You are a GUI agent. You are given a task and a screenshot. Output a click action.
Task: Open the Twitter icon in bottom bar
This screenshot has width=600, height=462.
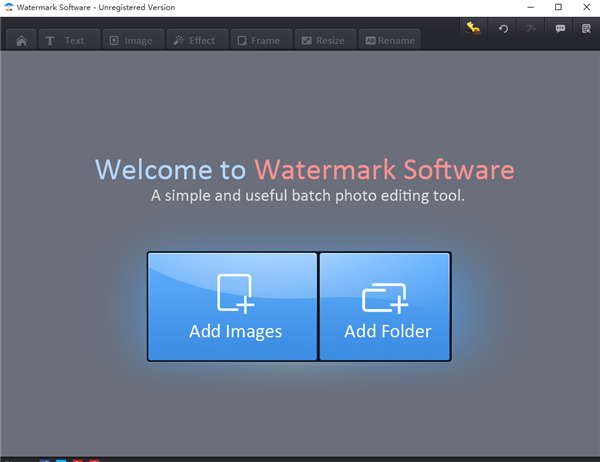tap(61, 460)
